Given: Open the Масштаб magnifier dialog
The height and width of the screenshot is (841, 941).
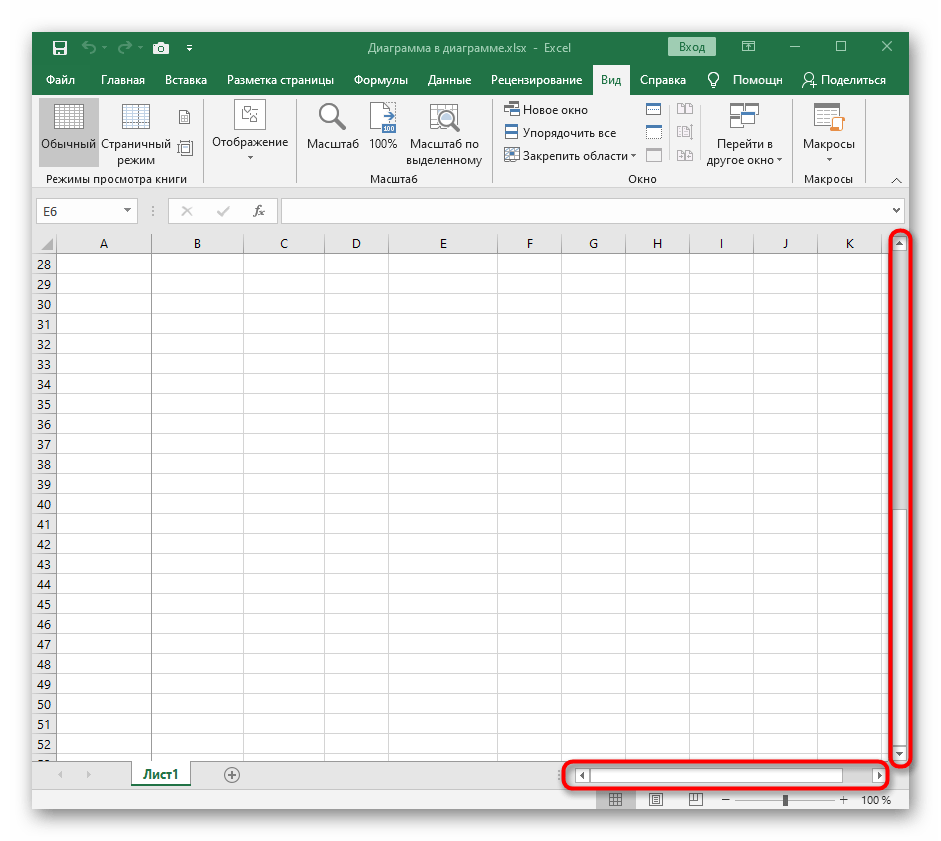Looking at the screenshot, I should [x=332, y=127].
